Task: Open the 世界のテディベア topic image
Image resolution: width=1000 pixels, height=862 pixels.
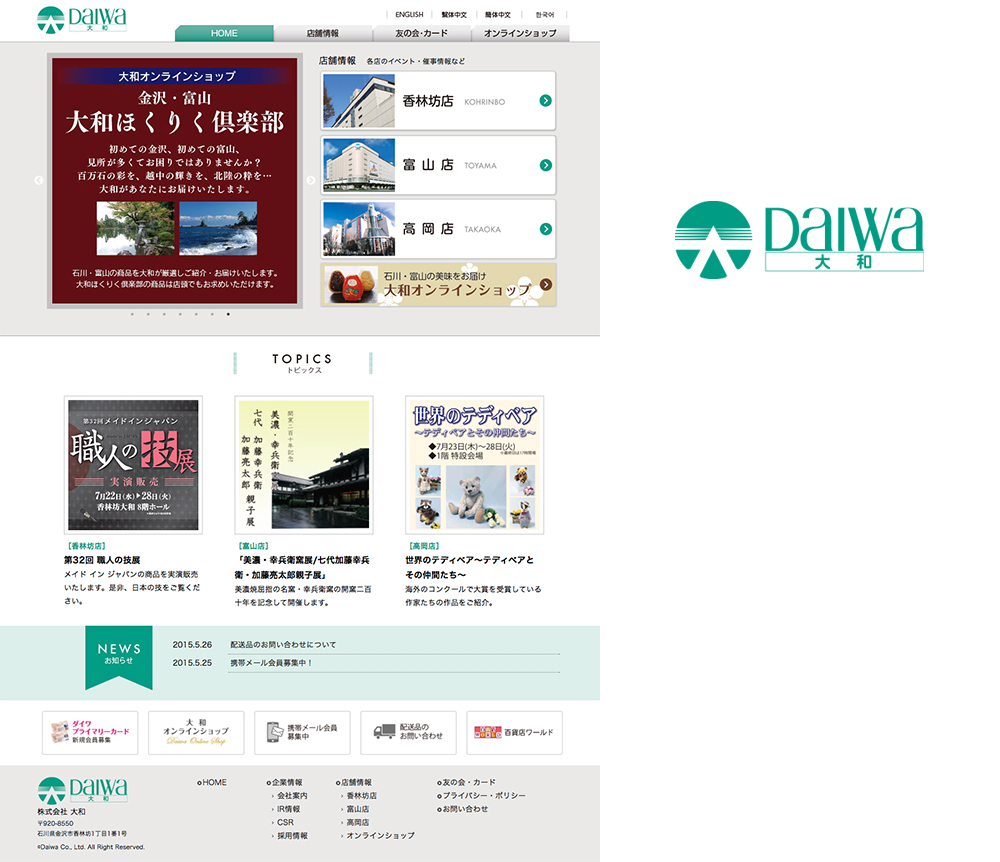Action: tap(474, 465)
